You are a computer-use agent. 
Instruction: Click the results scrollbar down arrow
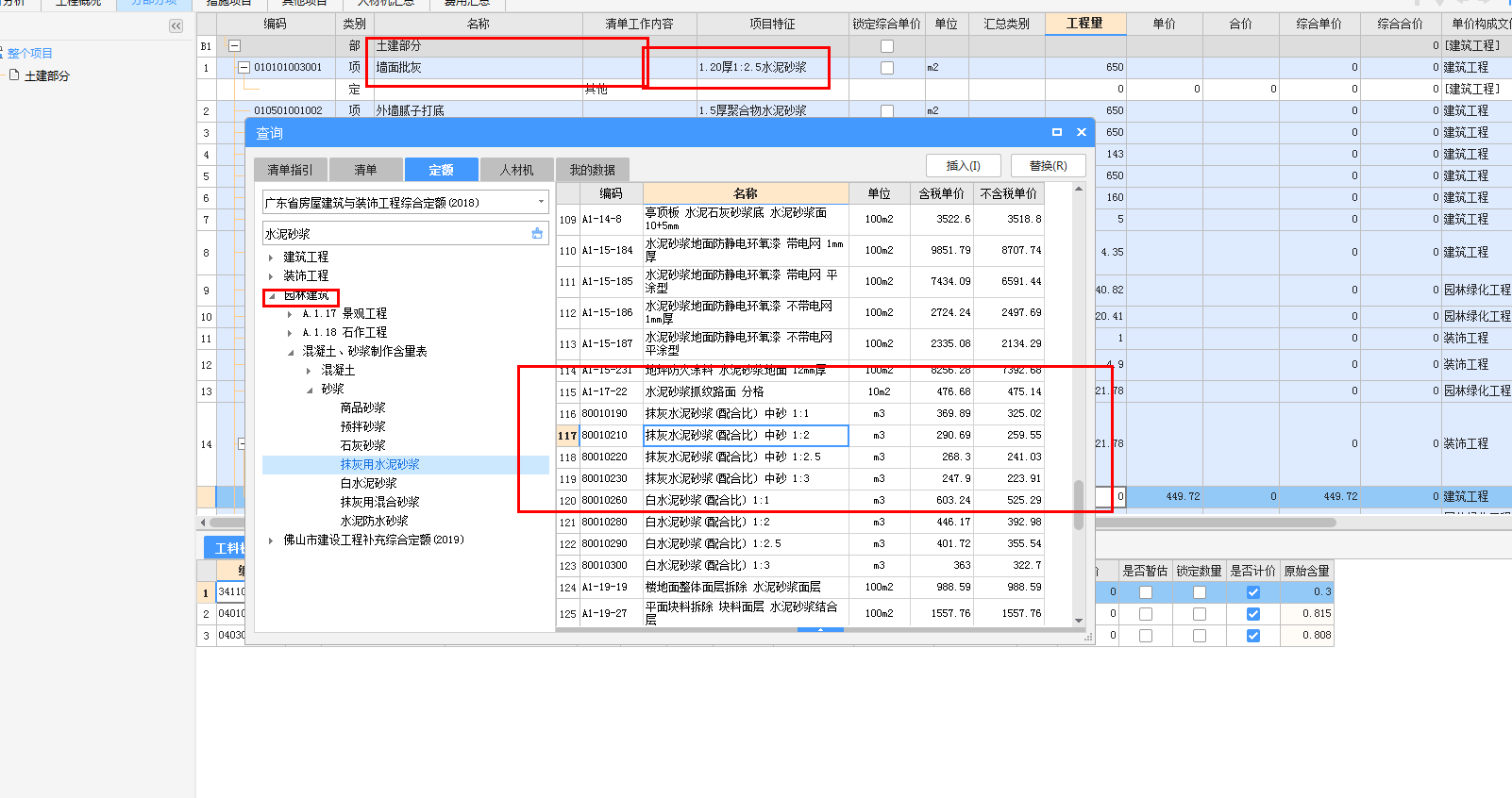pos(1079,621)
